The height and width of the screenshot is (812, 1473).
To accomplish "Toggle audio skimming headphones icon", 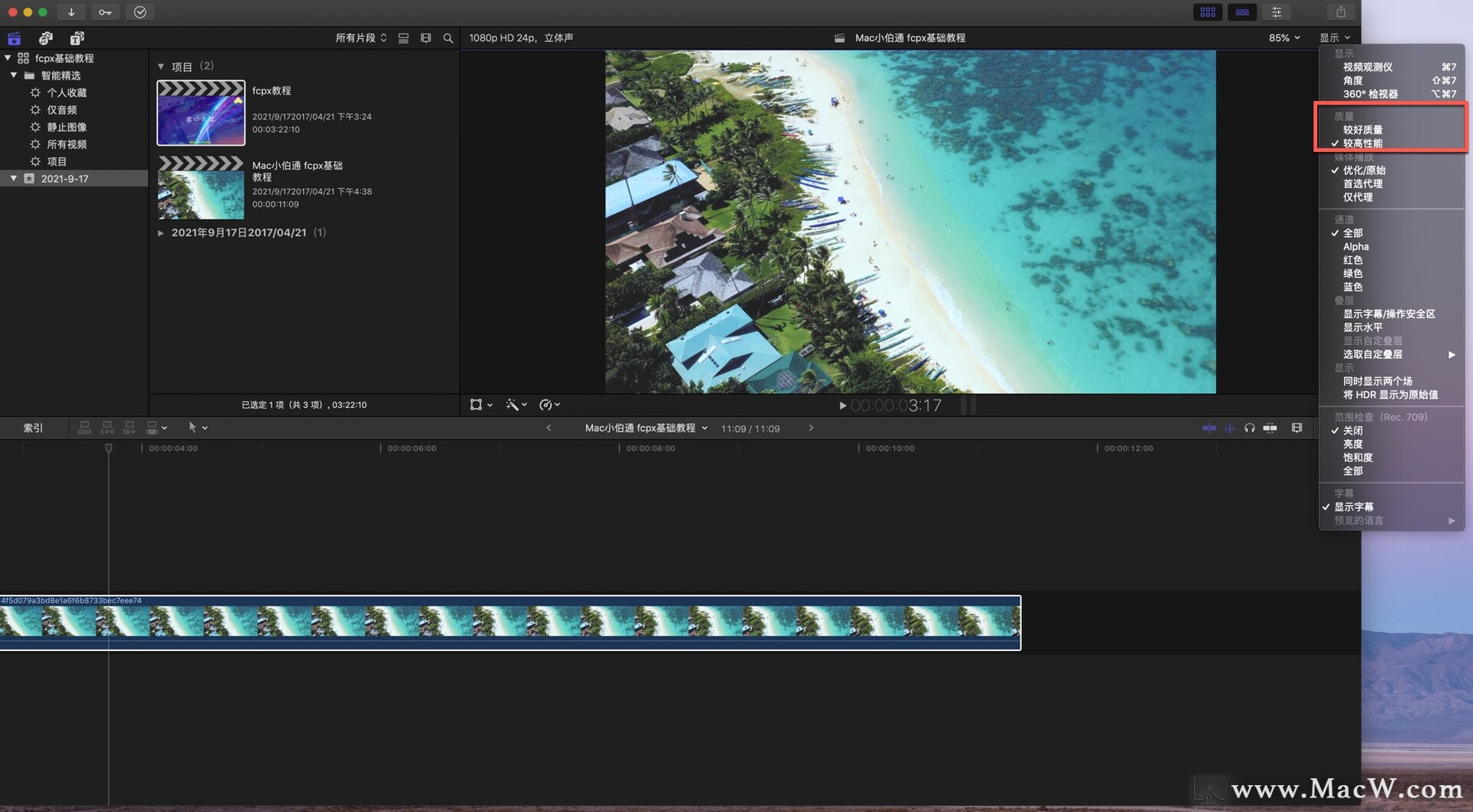I will tap(1250, 428).
